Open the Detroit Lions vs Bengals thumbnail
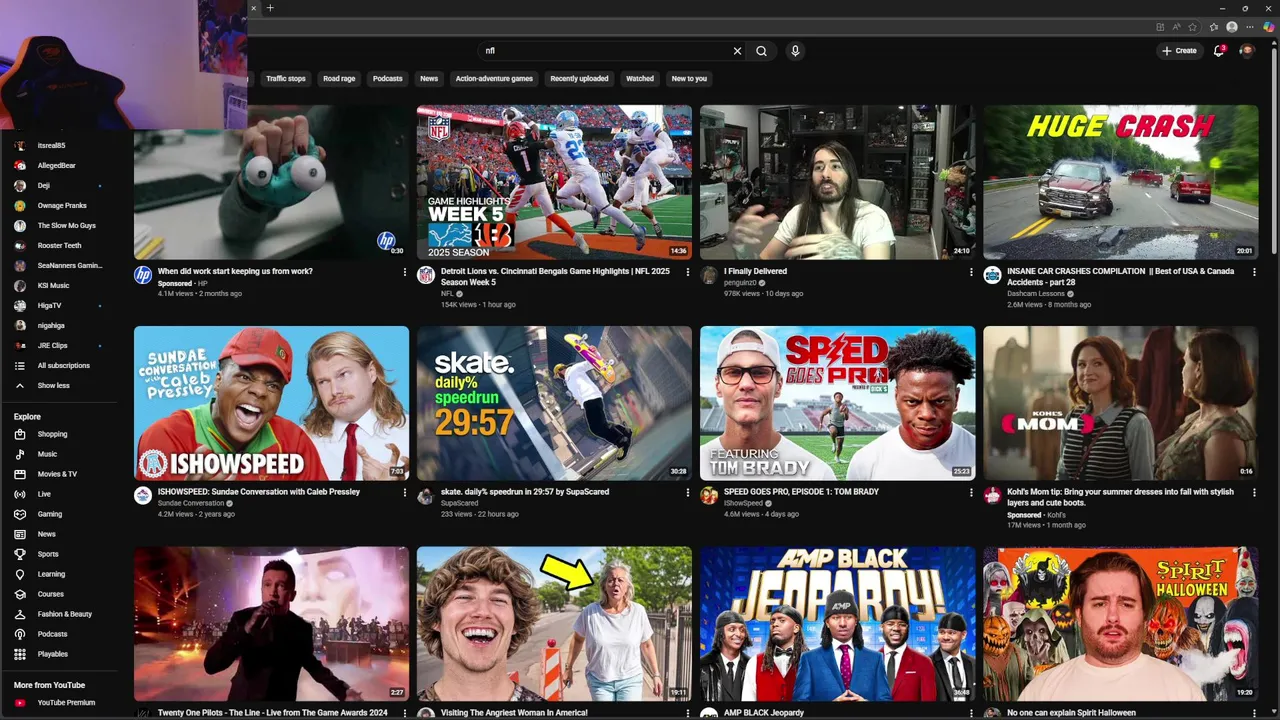Screen dimensions: 1280x720 554,182
